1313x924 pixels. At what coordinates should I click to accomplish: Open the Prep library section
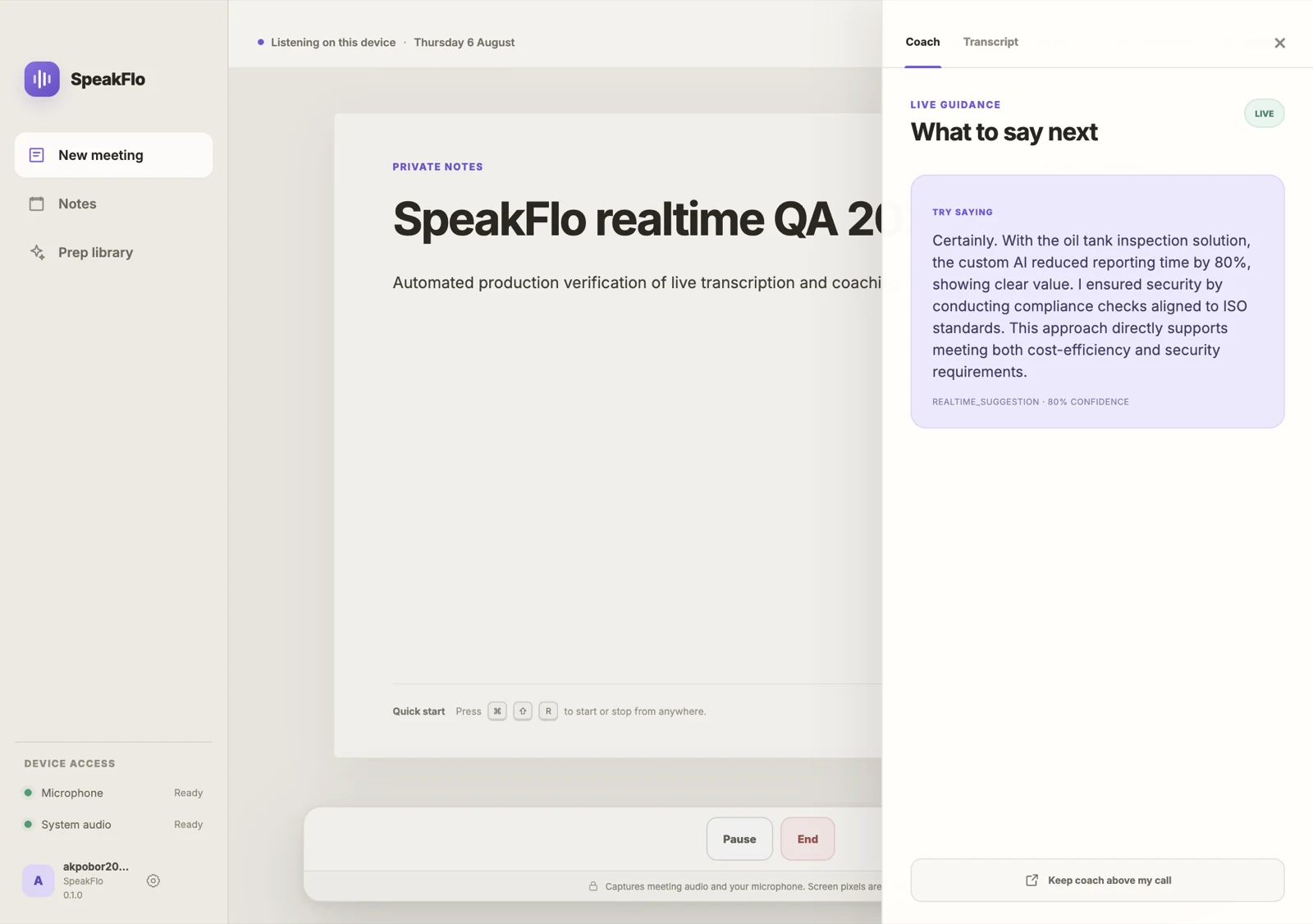click(x=113, y=252)
